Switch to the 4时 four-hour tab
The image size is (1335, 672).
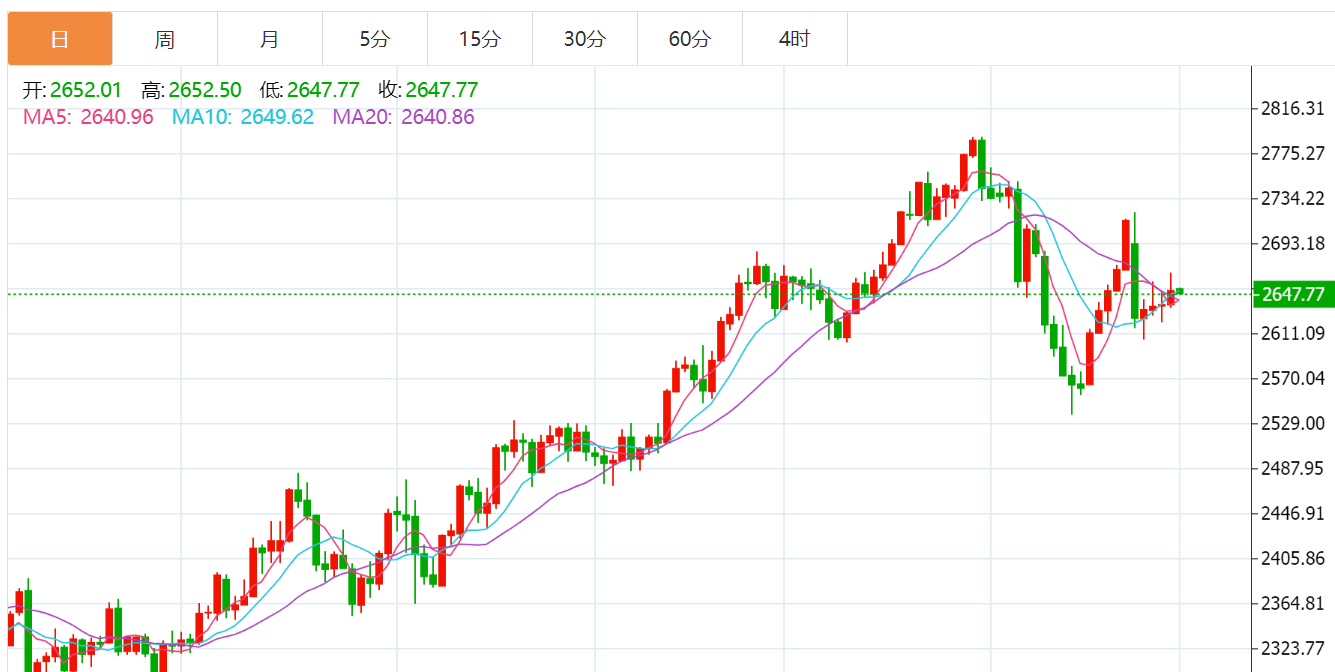(795, 40)
